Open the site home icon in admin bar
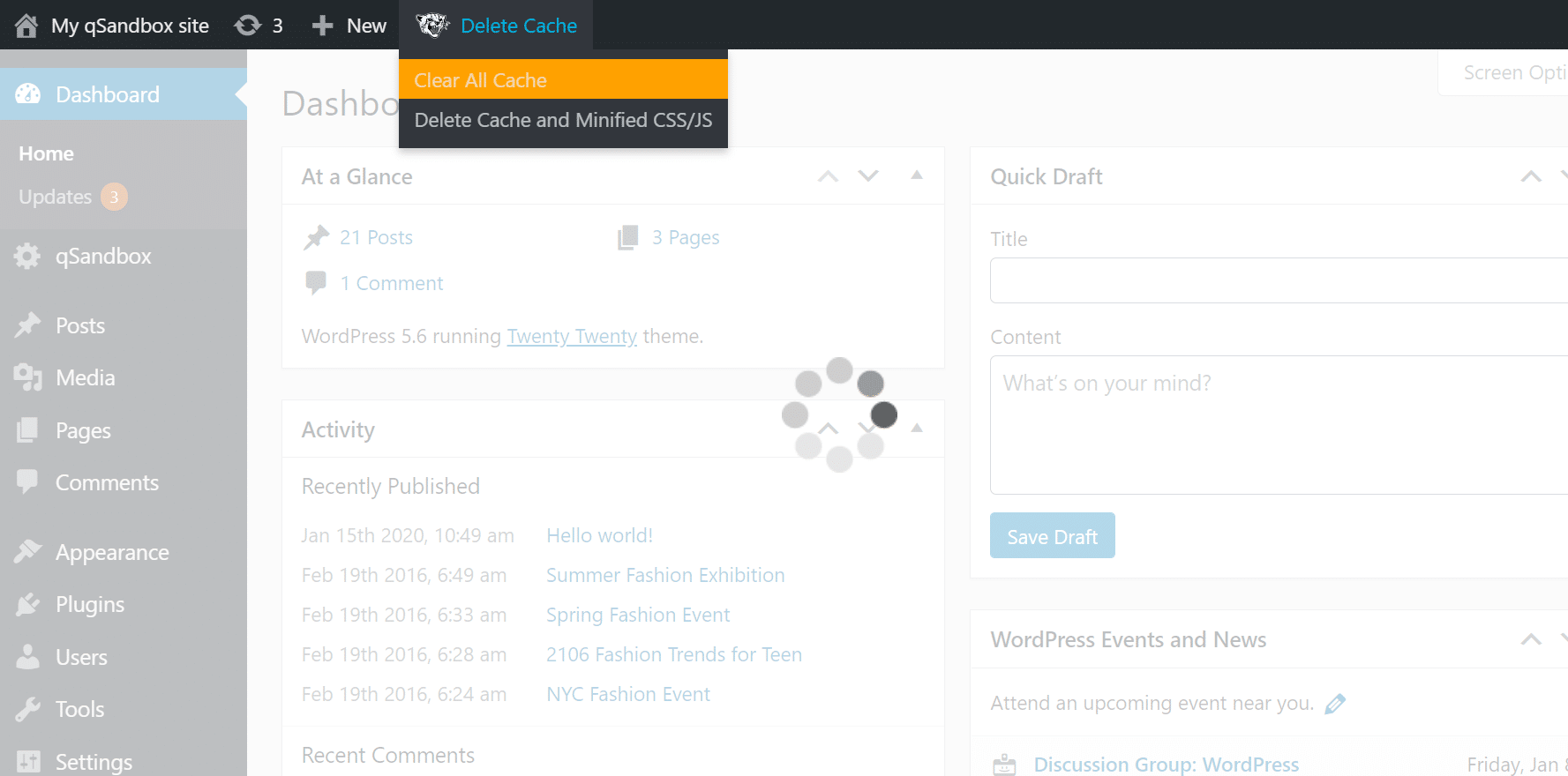This screenshot has height=776, width=1568. point(26,26)
